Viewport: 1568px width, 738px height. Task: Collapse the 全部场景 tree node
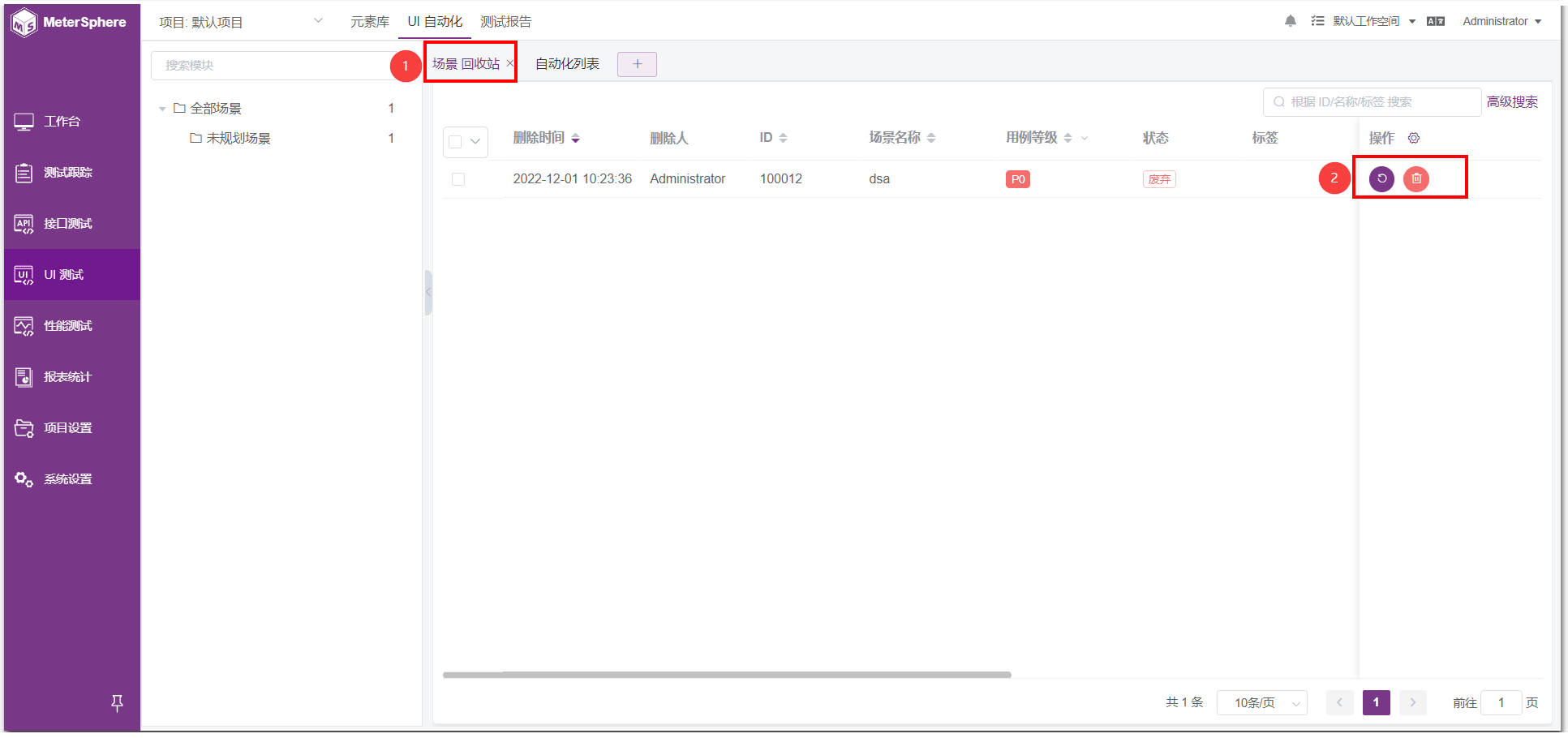(162, 109)
